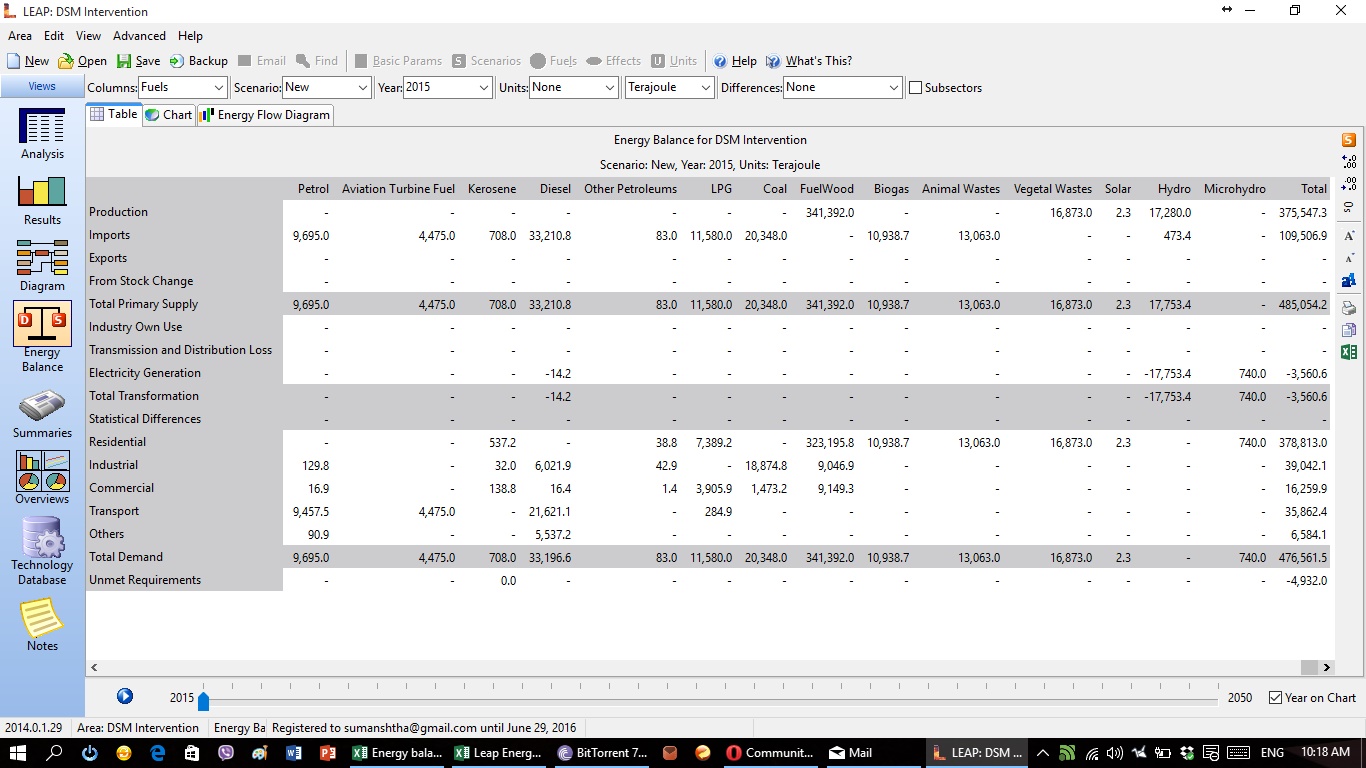The width and height of the screenshot is (1366, 768).
Task: Select the Table tab
Action: (x=114, y=114)
